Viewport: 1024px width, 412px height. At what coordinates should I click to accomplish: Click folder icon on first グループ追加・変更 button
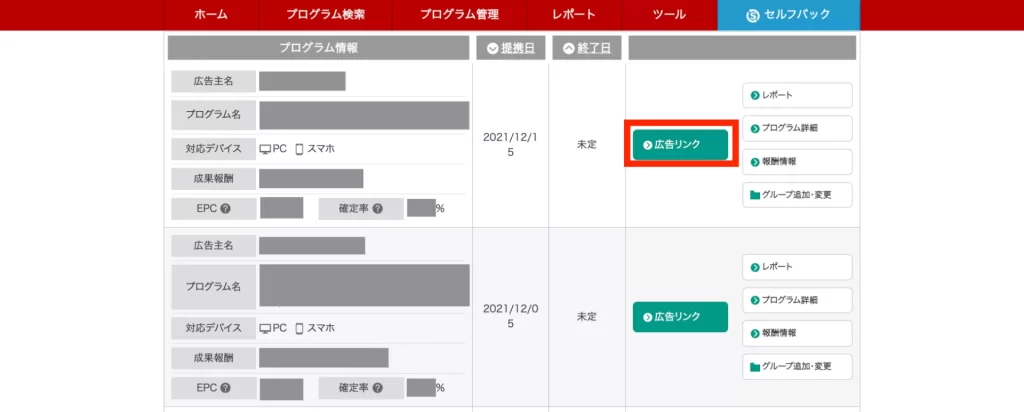pos(755,194)
